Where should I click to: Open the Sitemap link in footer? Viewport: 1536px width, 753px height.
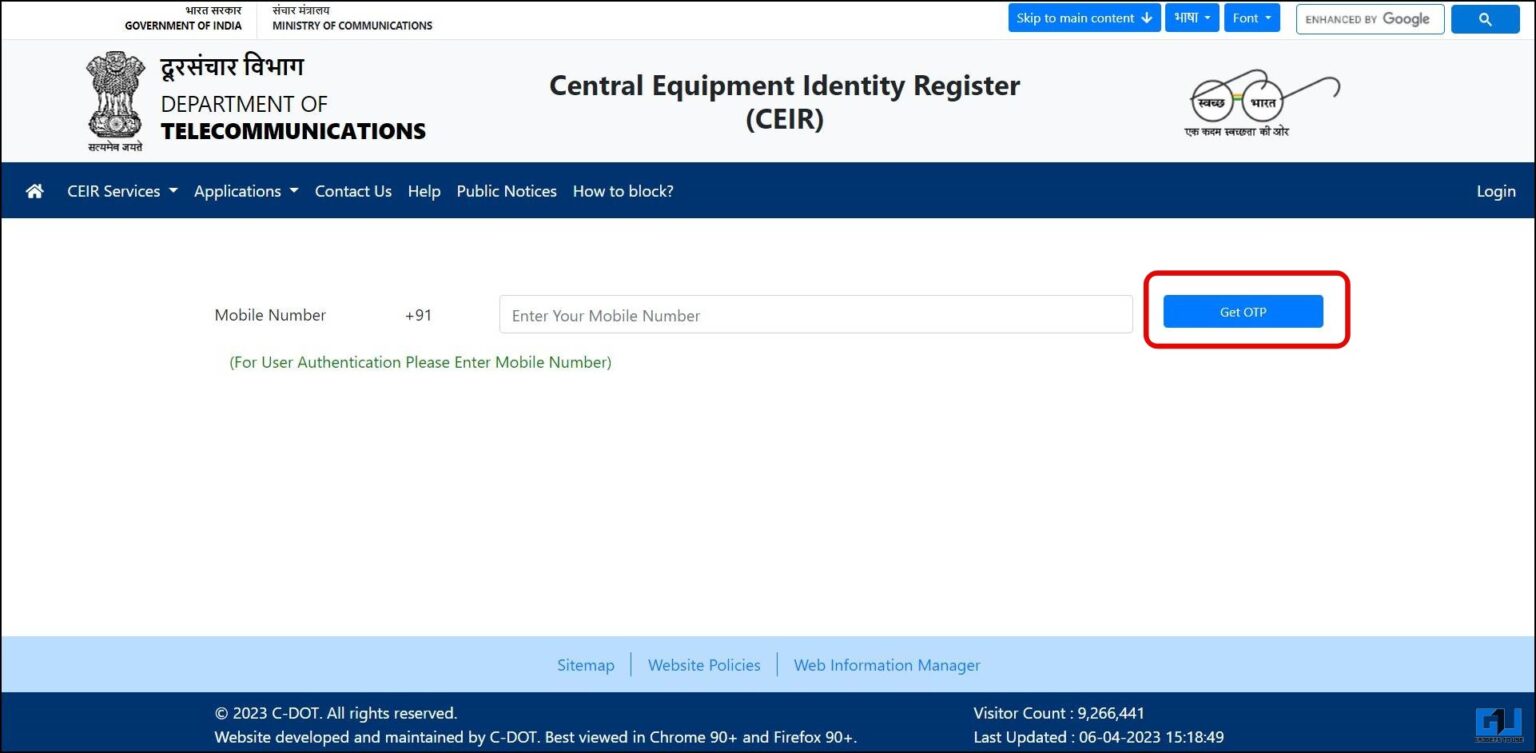pyautogui.click(x=585, y=664)
